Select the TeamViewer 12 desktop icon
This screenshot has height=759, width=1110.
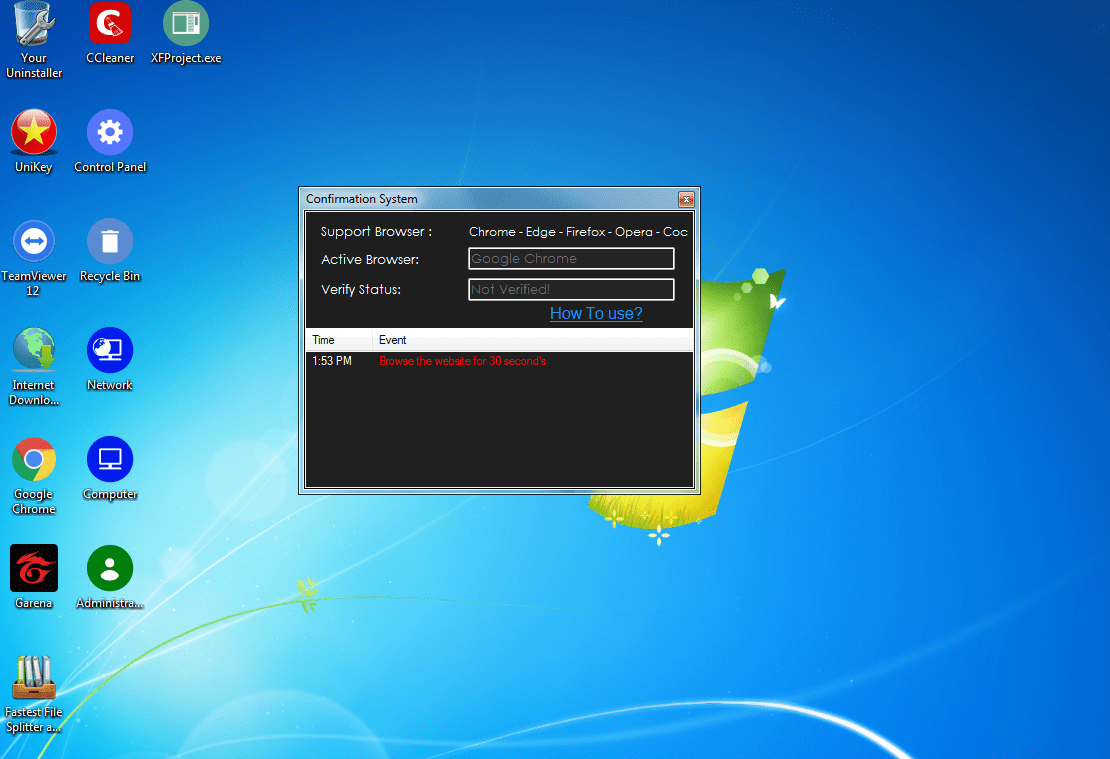click(x=33, y=258)
